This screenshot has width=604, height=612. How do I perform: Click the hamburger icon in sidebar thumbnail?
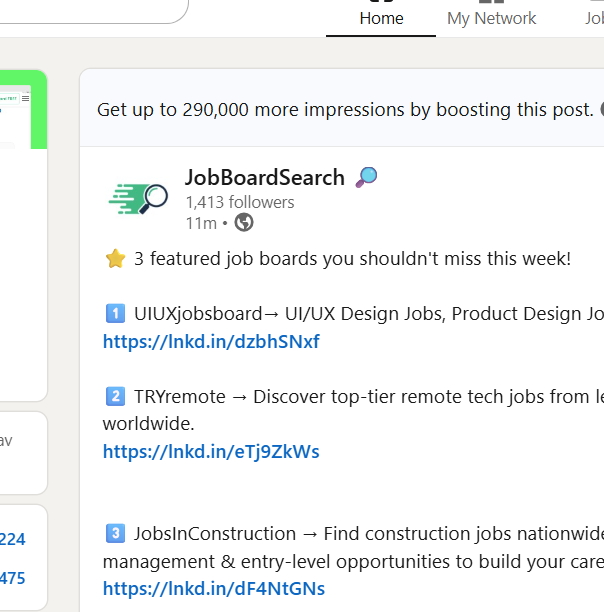coord(25,98)
